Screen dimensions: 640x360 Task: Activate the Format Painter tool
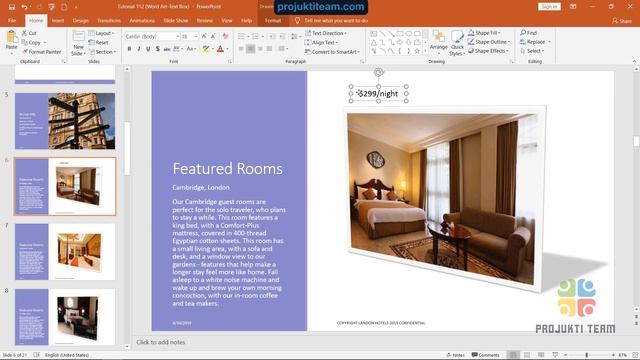[x=42, y=52]
